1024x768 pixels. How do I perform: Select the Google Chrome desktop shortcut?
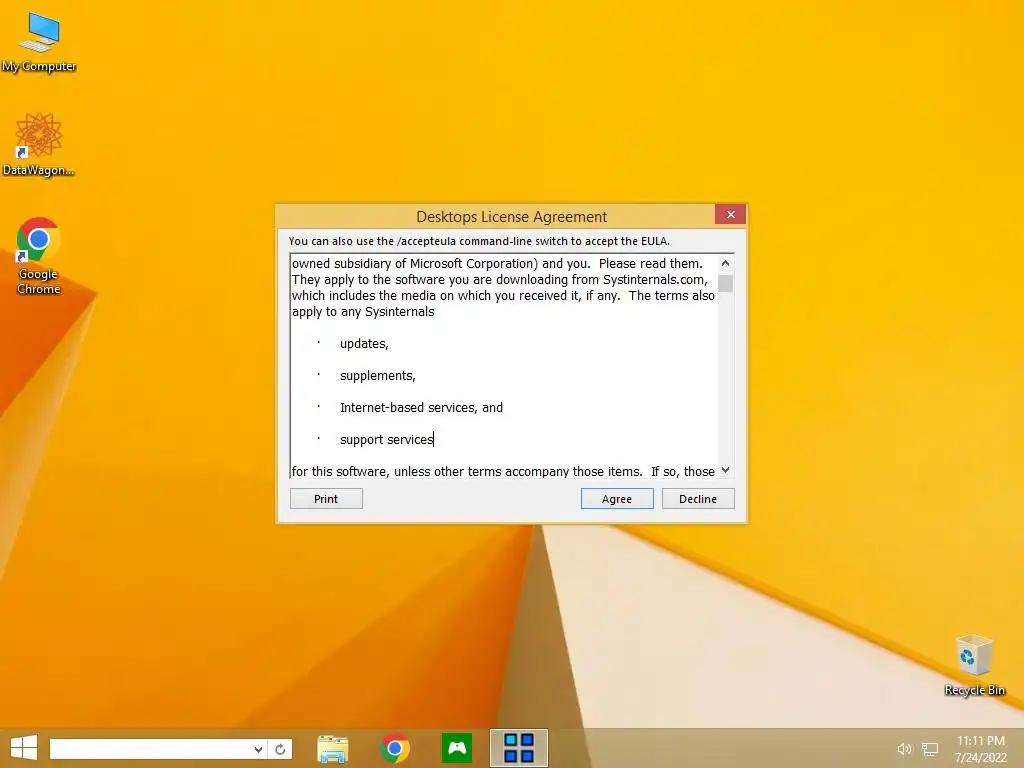coord(39,256)
